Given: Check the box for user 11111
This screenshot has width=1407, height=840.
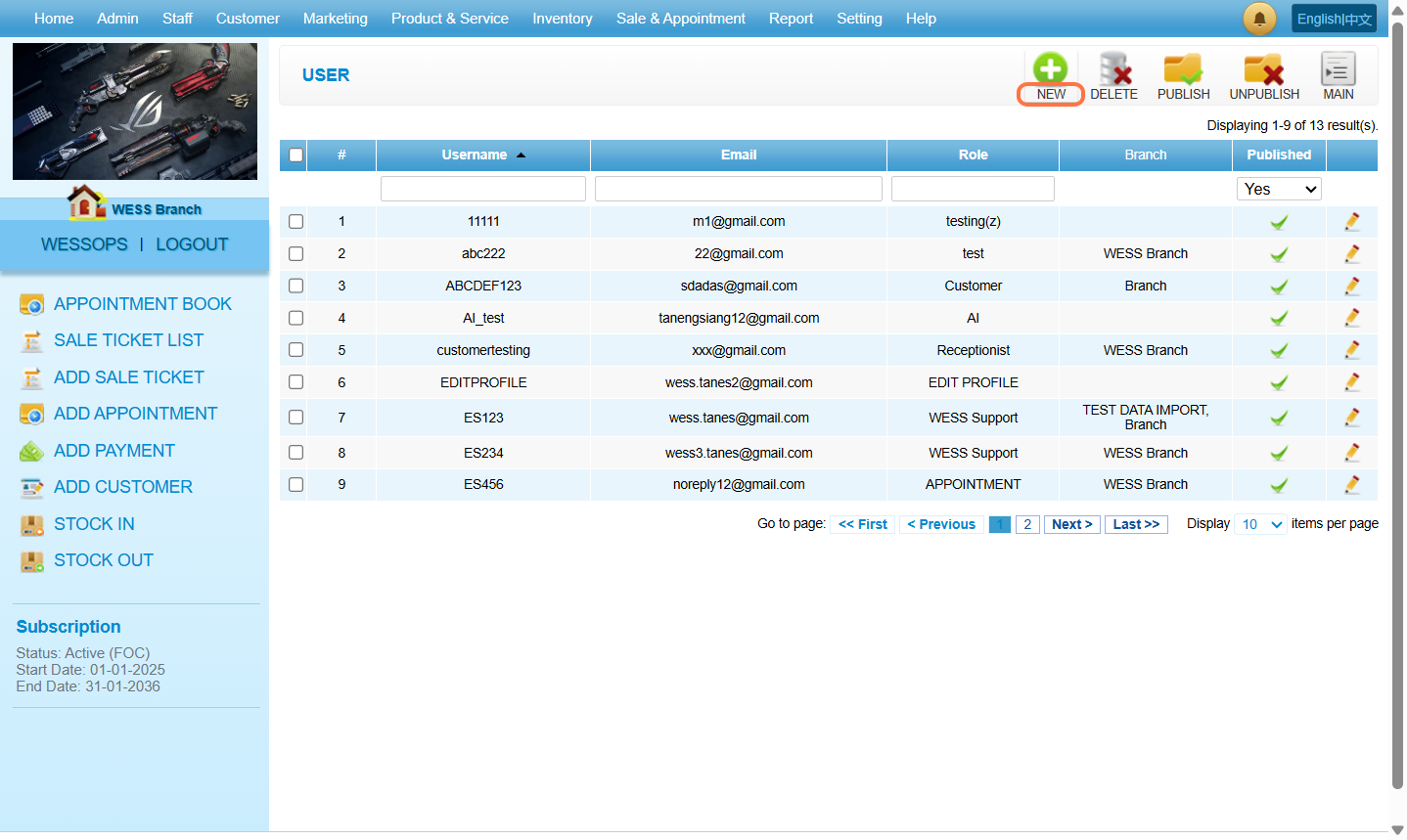Looking at the screenshot, I should pos(295,222).
